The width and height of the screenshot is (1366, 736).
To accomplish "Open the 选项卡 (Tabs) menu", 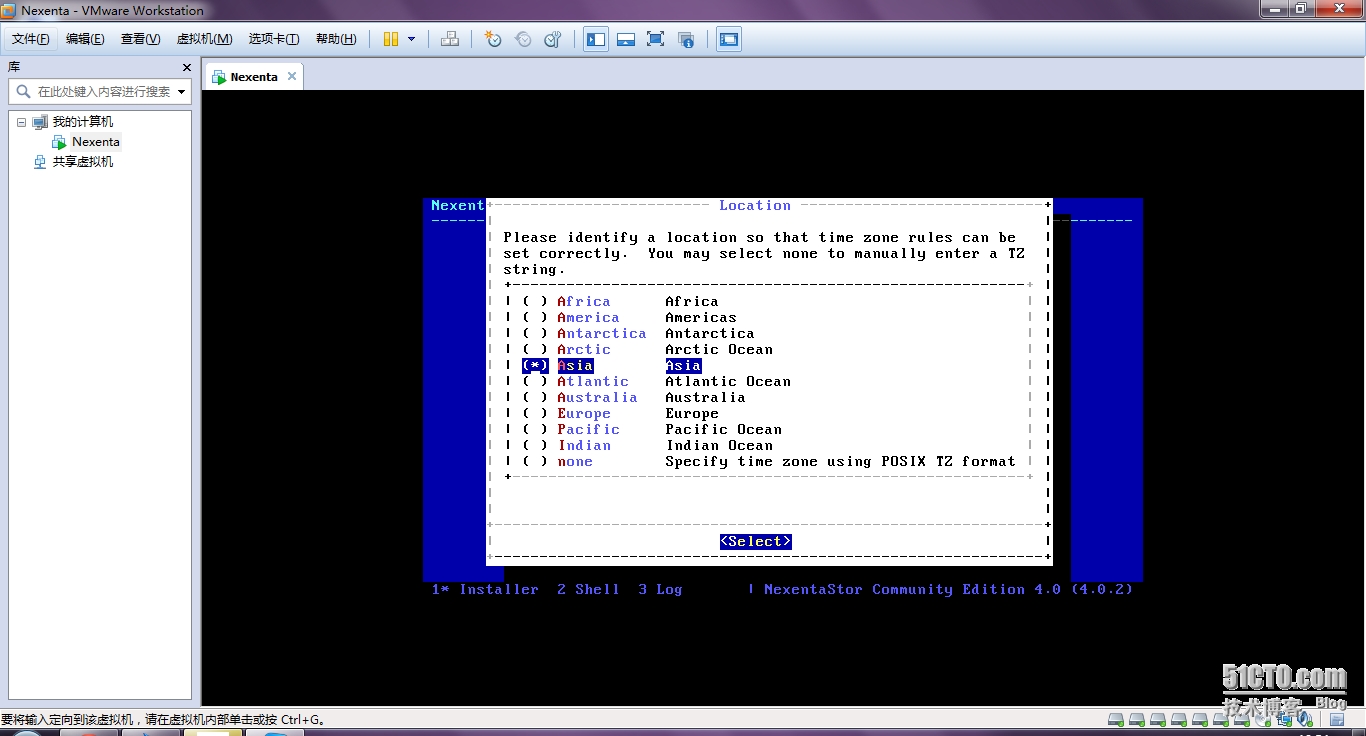I will tap(274, 39).
